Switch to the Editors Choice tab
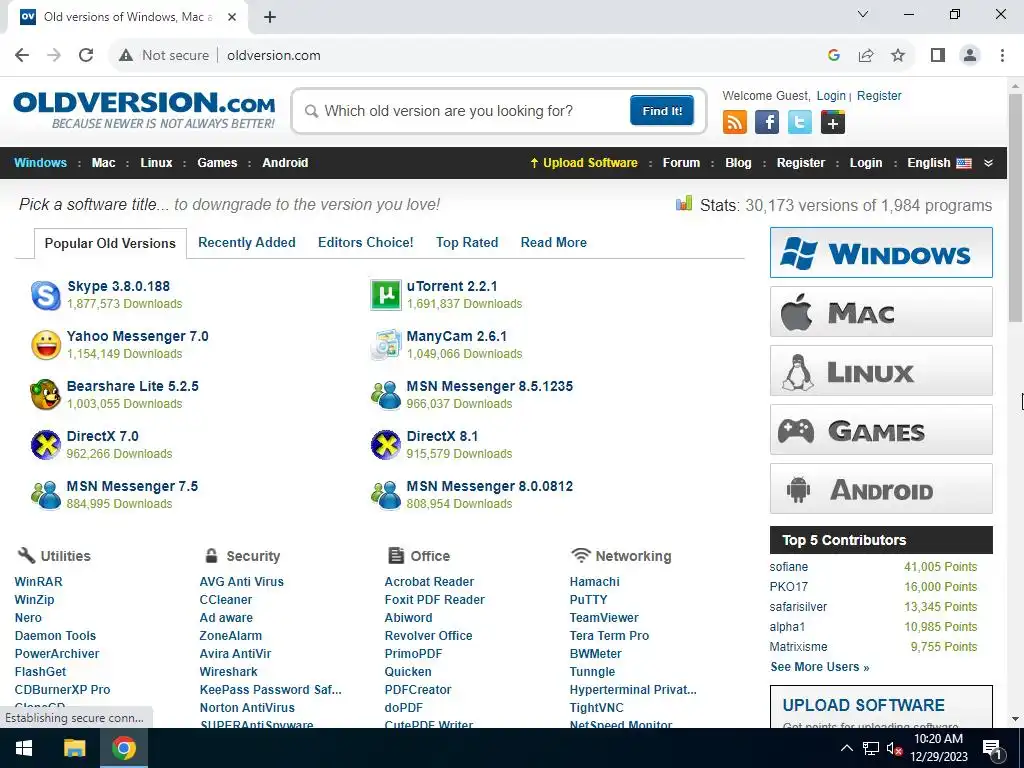 [x=366, y=242]
